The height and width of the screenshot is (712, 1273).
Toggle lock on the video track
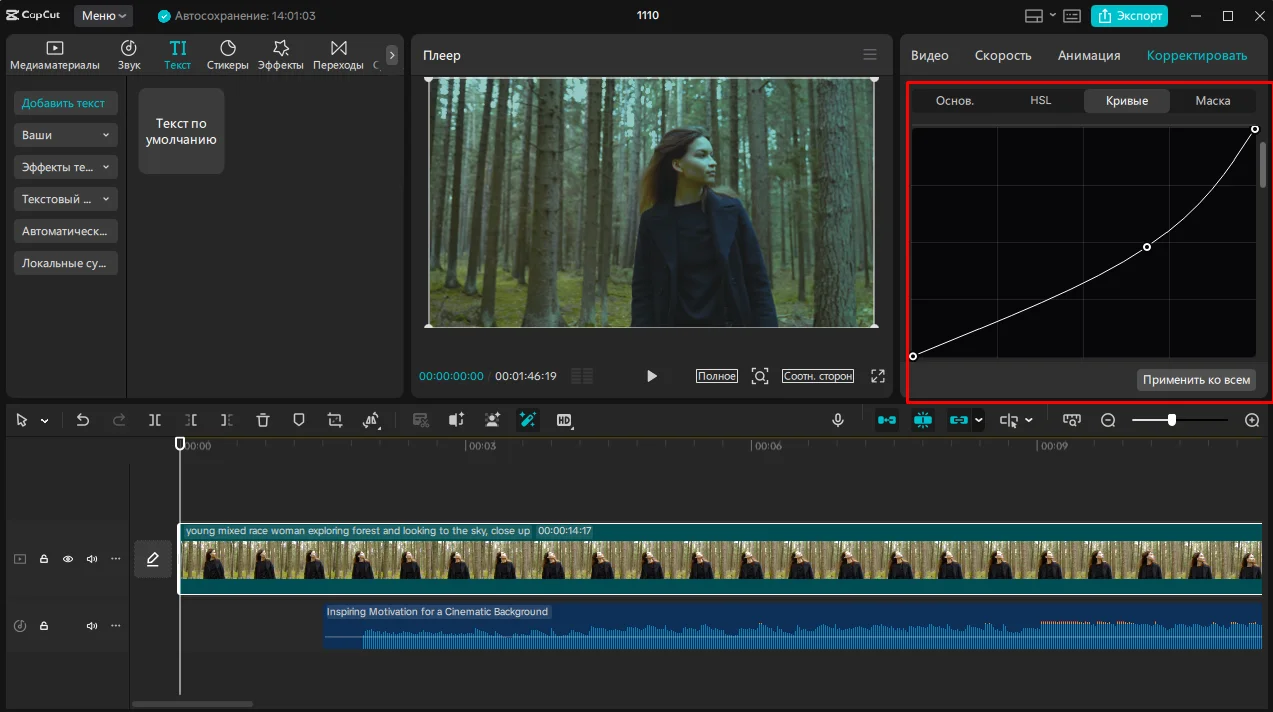[x=44, y=559]
